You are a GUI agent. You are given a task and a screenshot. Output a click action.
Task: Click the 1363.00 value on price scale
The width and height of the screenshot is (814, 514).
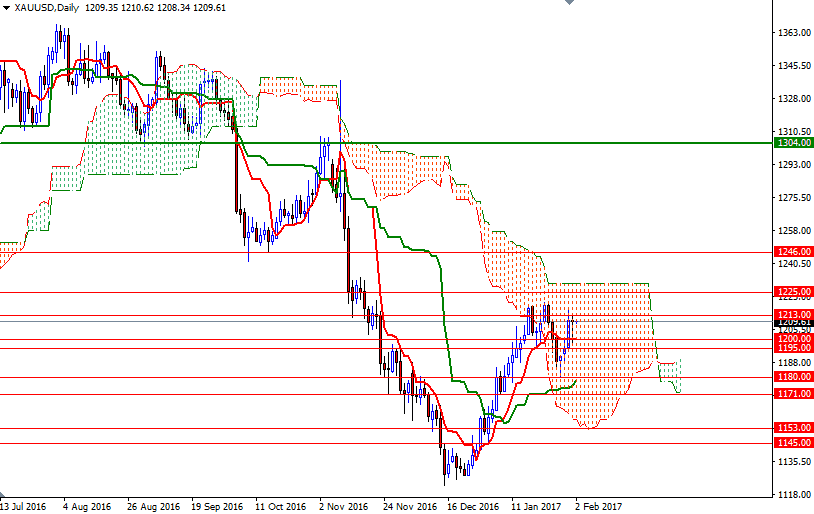pos(793,33)
